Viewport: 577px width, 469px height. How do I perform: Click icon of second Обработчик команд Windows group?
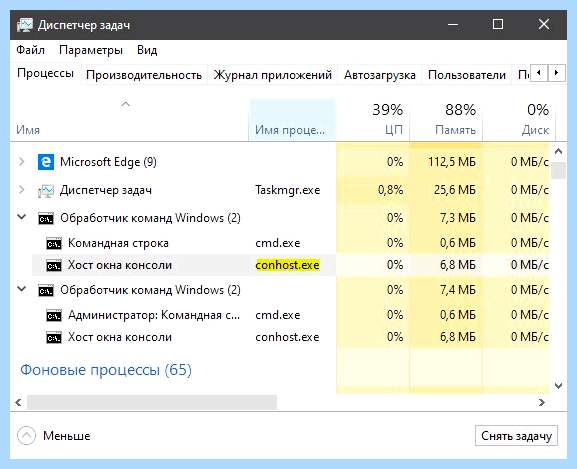(46, 291)
